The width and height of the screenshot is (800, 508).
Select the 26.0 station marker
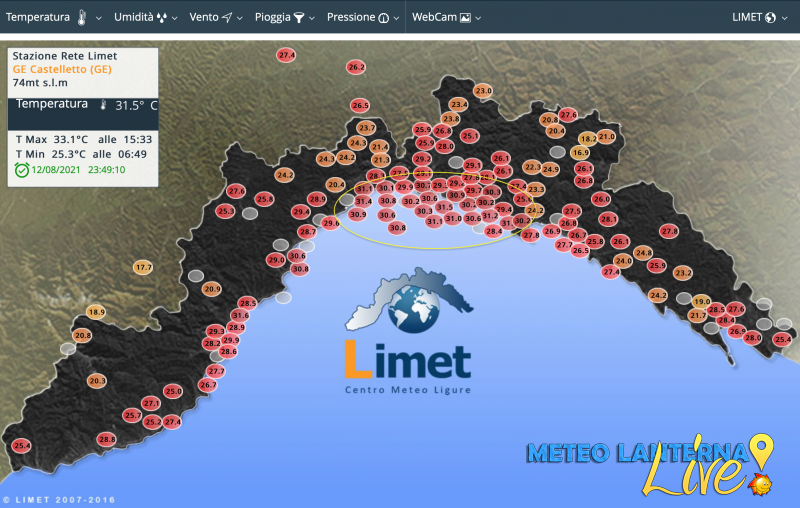tap(601, 199)
